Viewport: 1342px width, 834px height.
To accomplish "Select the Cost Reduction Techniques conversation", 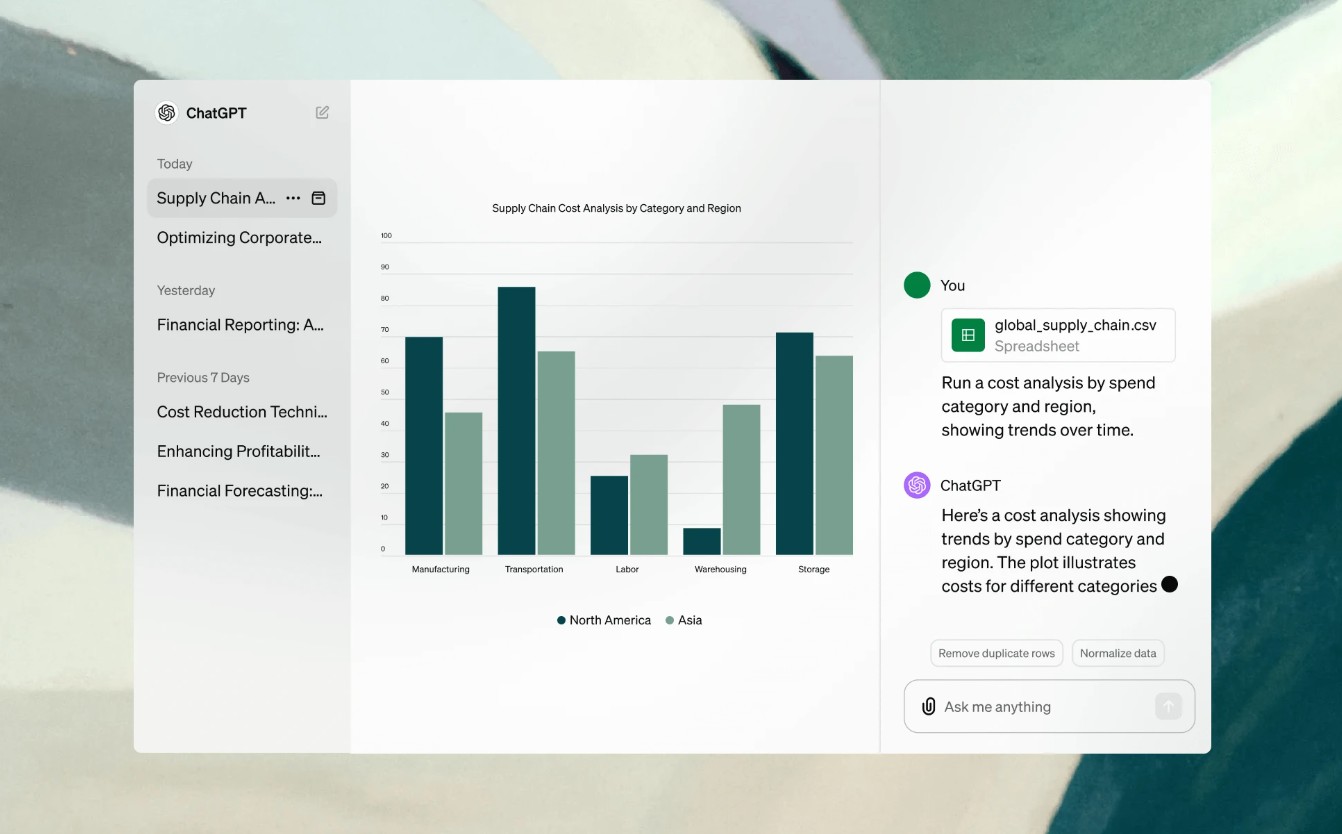I will 241,412.
